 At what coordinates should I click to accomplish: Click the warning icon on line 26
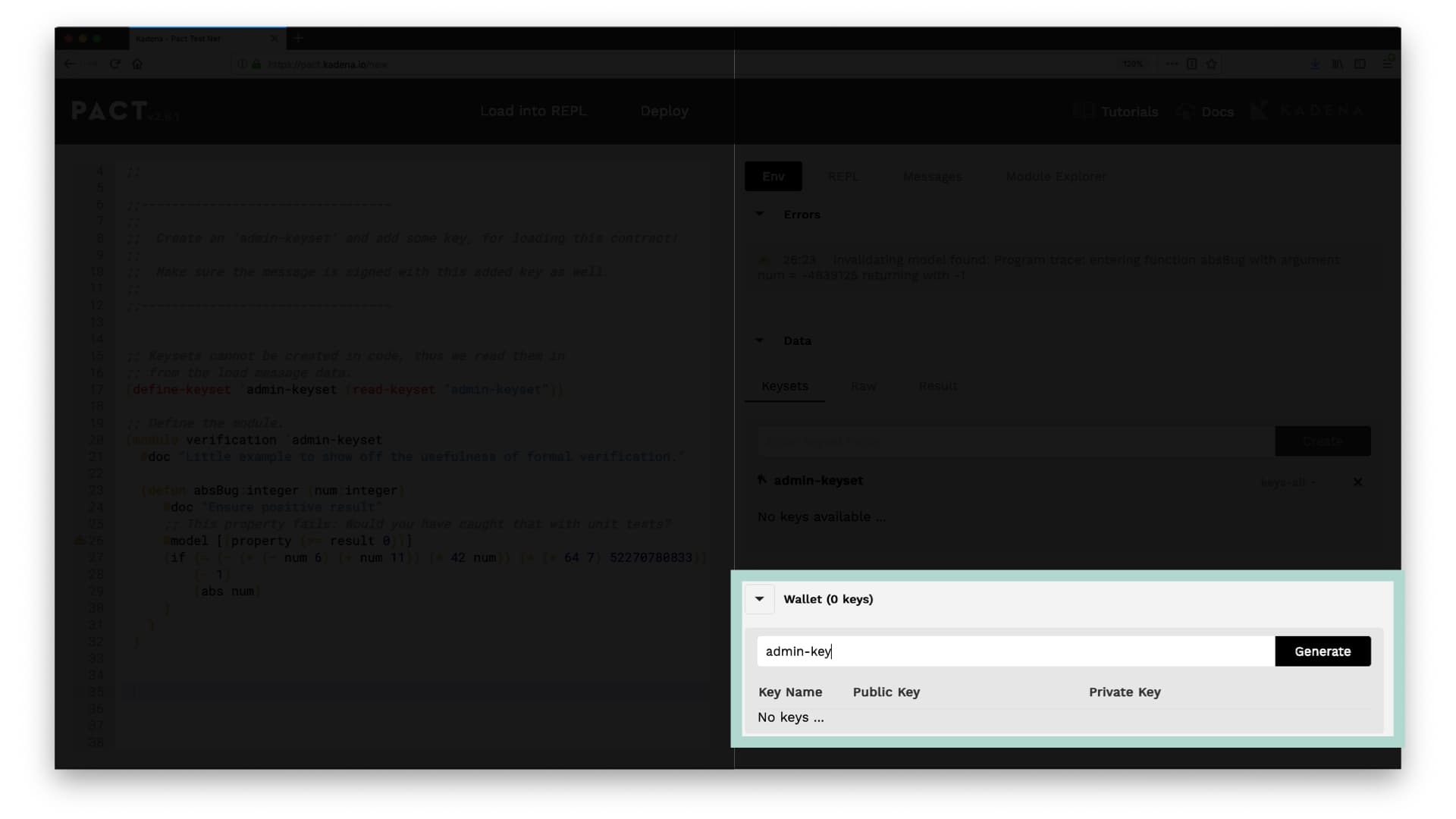(x=79, y=541)
